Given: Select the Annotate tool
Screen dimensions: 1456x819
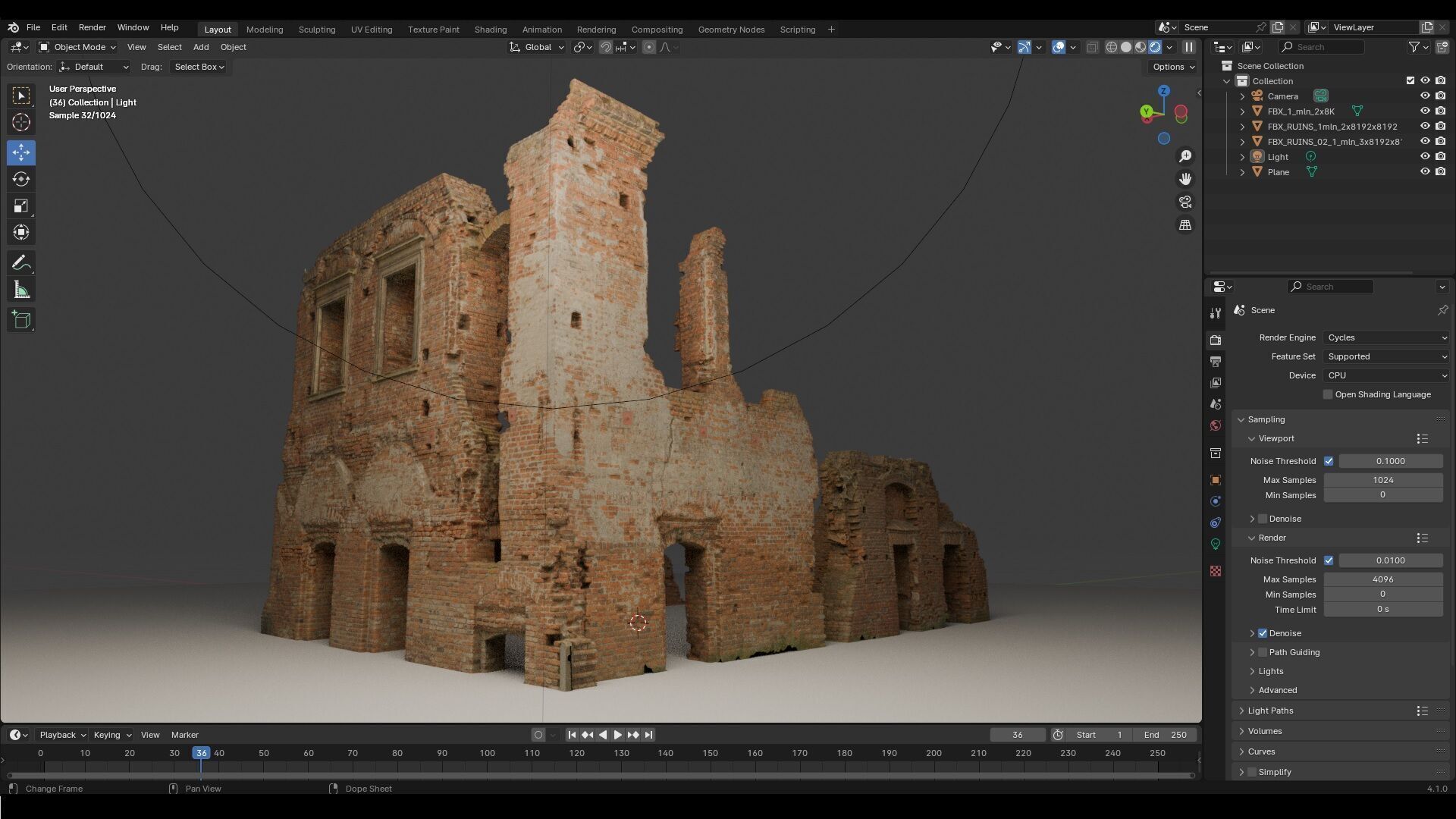Looking at the screenshot, I should [x=21, y=263].
